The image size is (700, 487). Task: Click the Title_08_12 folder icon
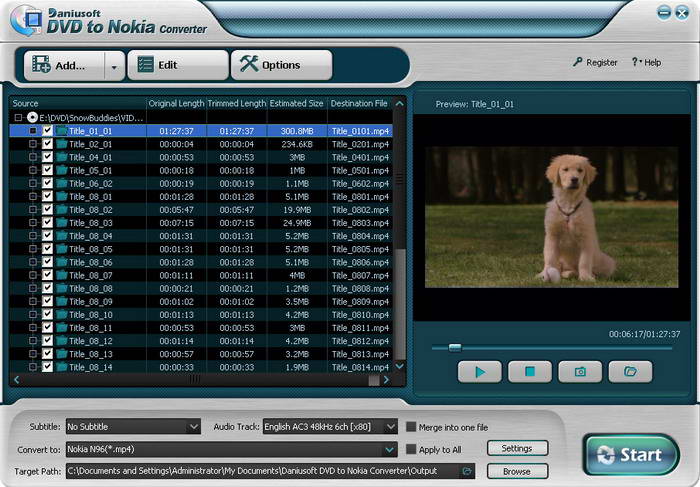click(x=62, y=341)
